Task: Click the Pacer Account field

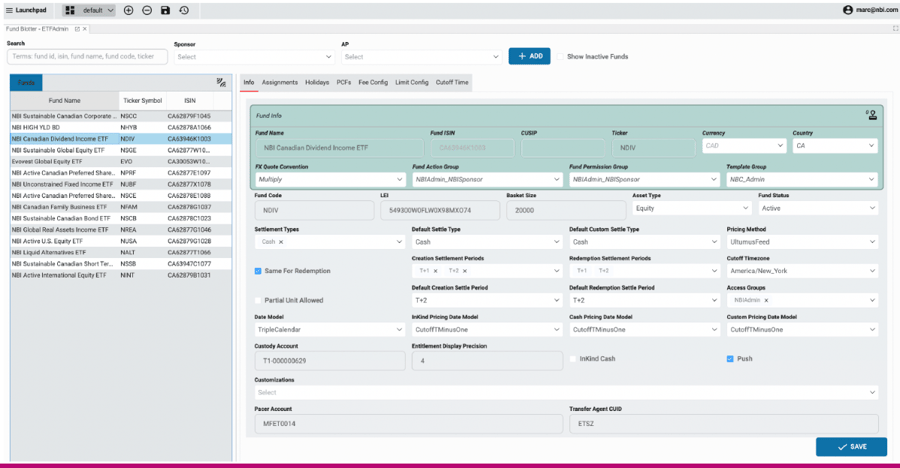Action: click(408, 424)
